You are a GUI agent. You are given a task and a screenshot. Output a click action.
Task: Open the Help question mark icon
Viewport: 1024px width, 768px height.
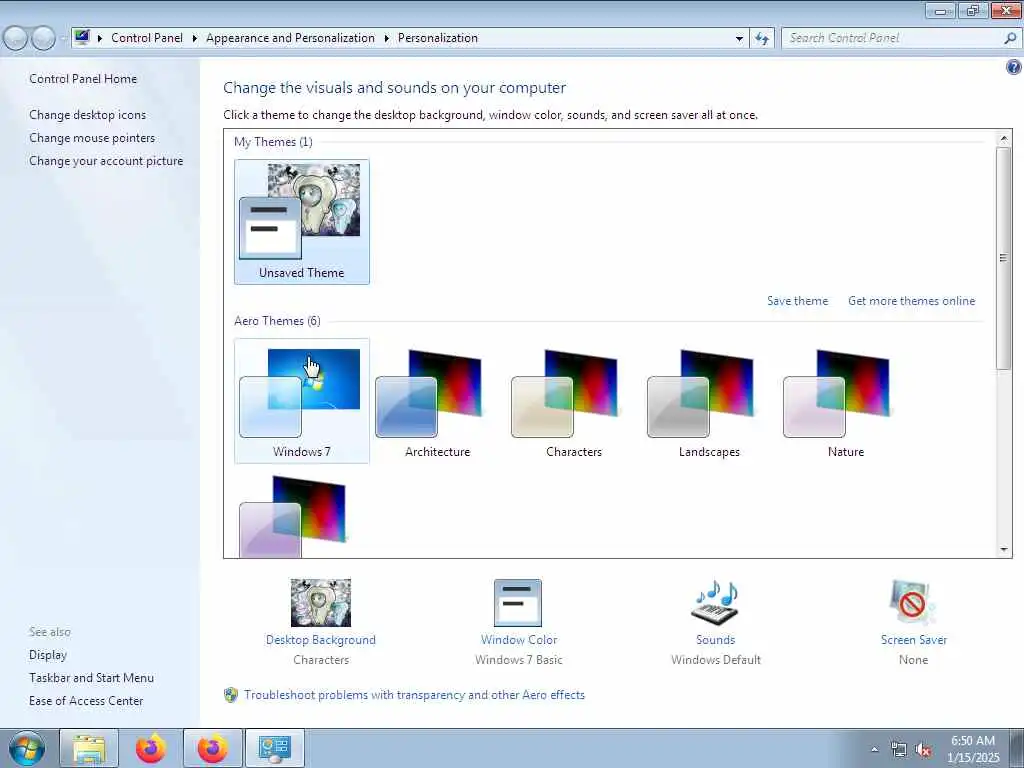pyautogui.click(x=1014, y=67)
